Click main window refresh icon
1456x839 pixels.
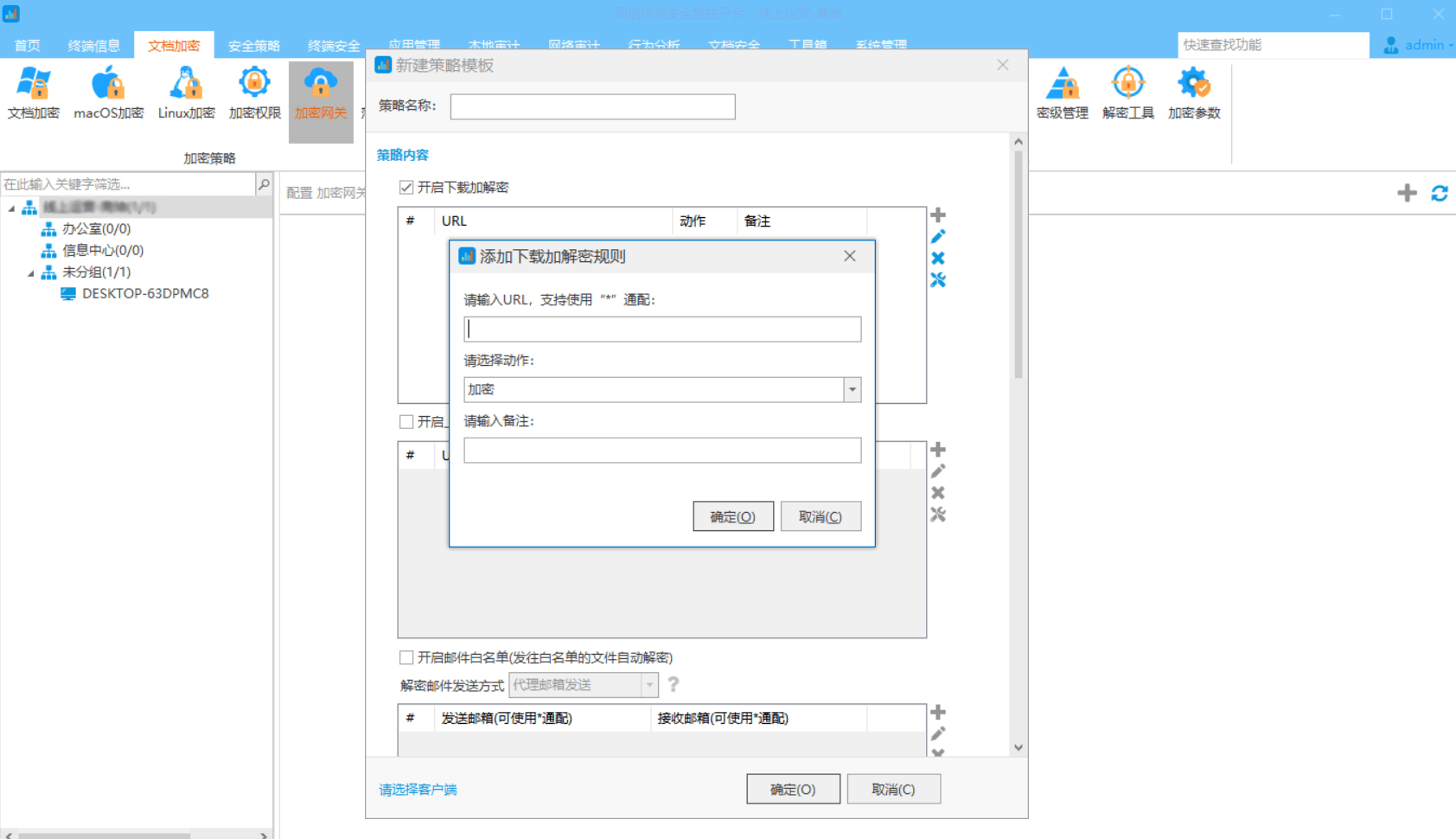tap(1440, 193)
